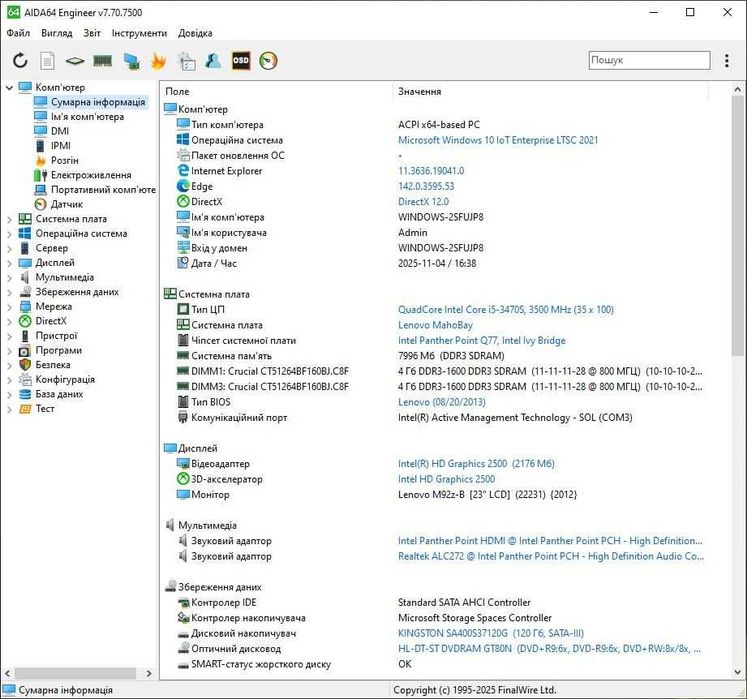Expand the Операційна система tree node
The height and width of the screenshot is (699, 747).
click(x=9, y=234)
